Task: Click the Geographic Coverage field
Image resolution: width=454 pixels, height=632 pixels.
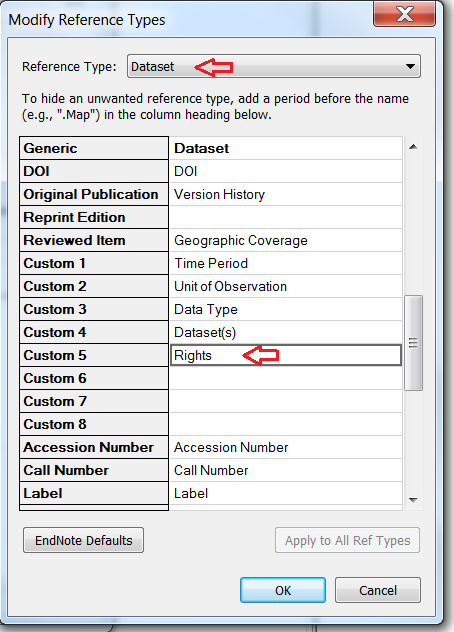Action: 286,240
